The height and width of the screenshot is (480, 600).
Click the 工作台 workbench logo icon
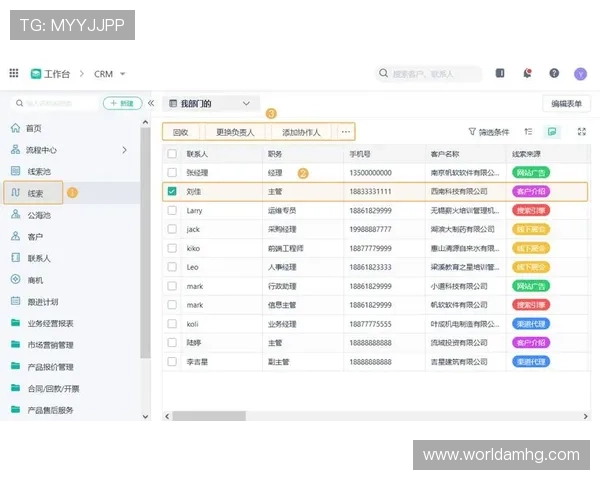(x=36, y=73)
